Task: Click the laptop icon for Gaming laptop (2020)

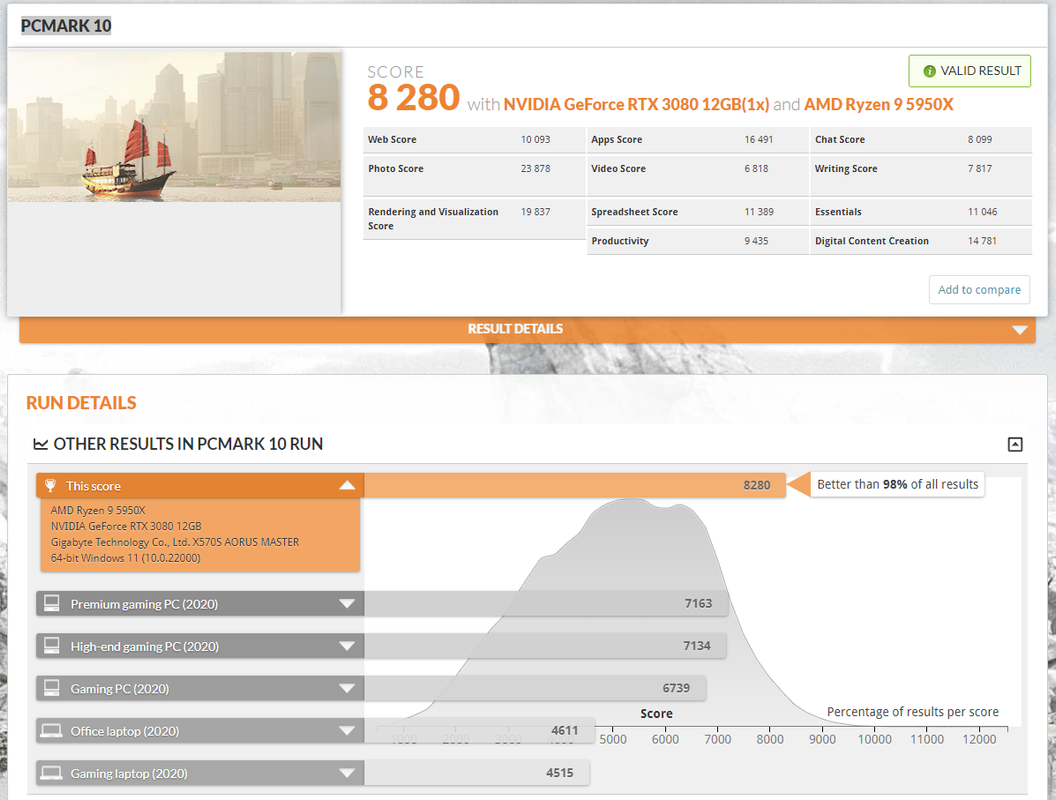Action: [x=51, y=773]
